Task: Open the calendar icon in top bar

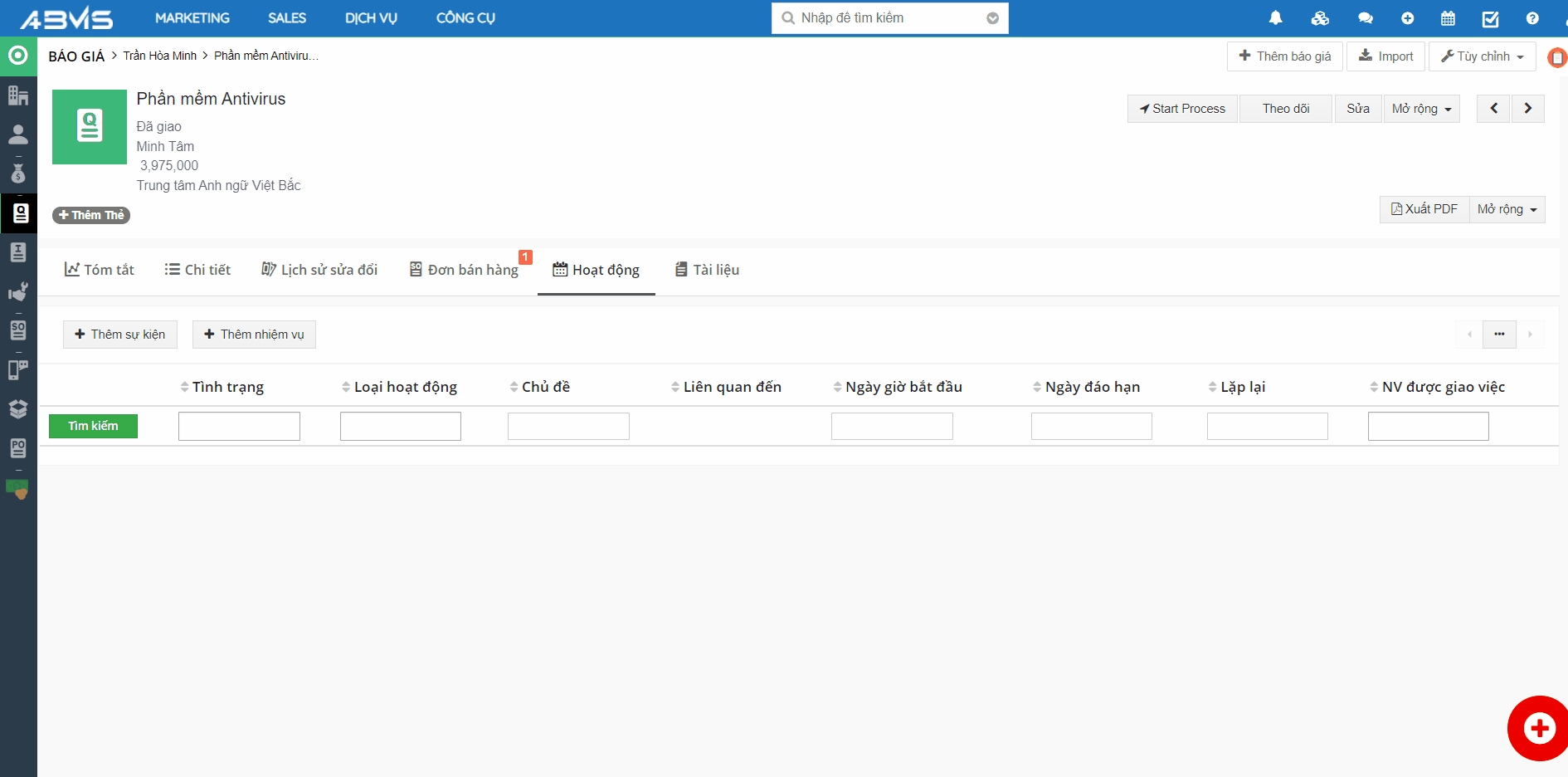Action: tap(1448, 18)
